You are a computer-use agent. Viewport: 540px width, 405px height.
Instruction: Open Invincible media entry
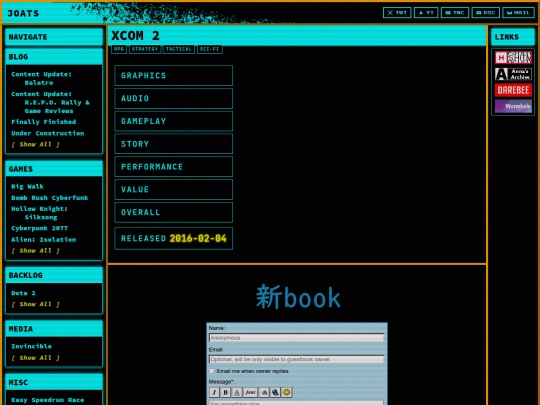click(x=31, y=346)
